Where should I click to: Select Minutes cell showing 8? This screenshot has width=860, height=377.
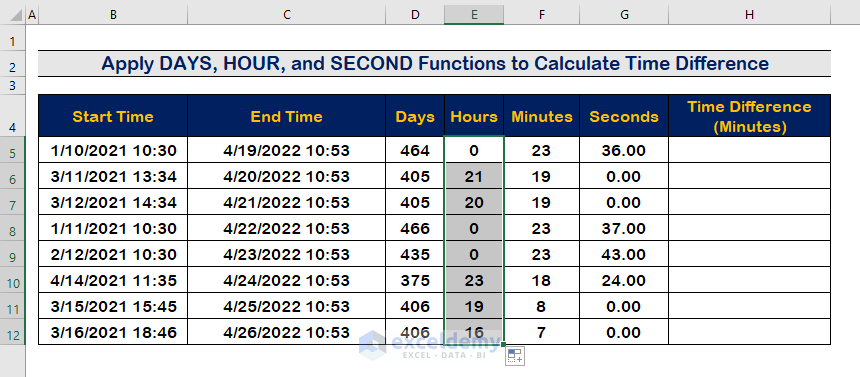coord(541,306)
